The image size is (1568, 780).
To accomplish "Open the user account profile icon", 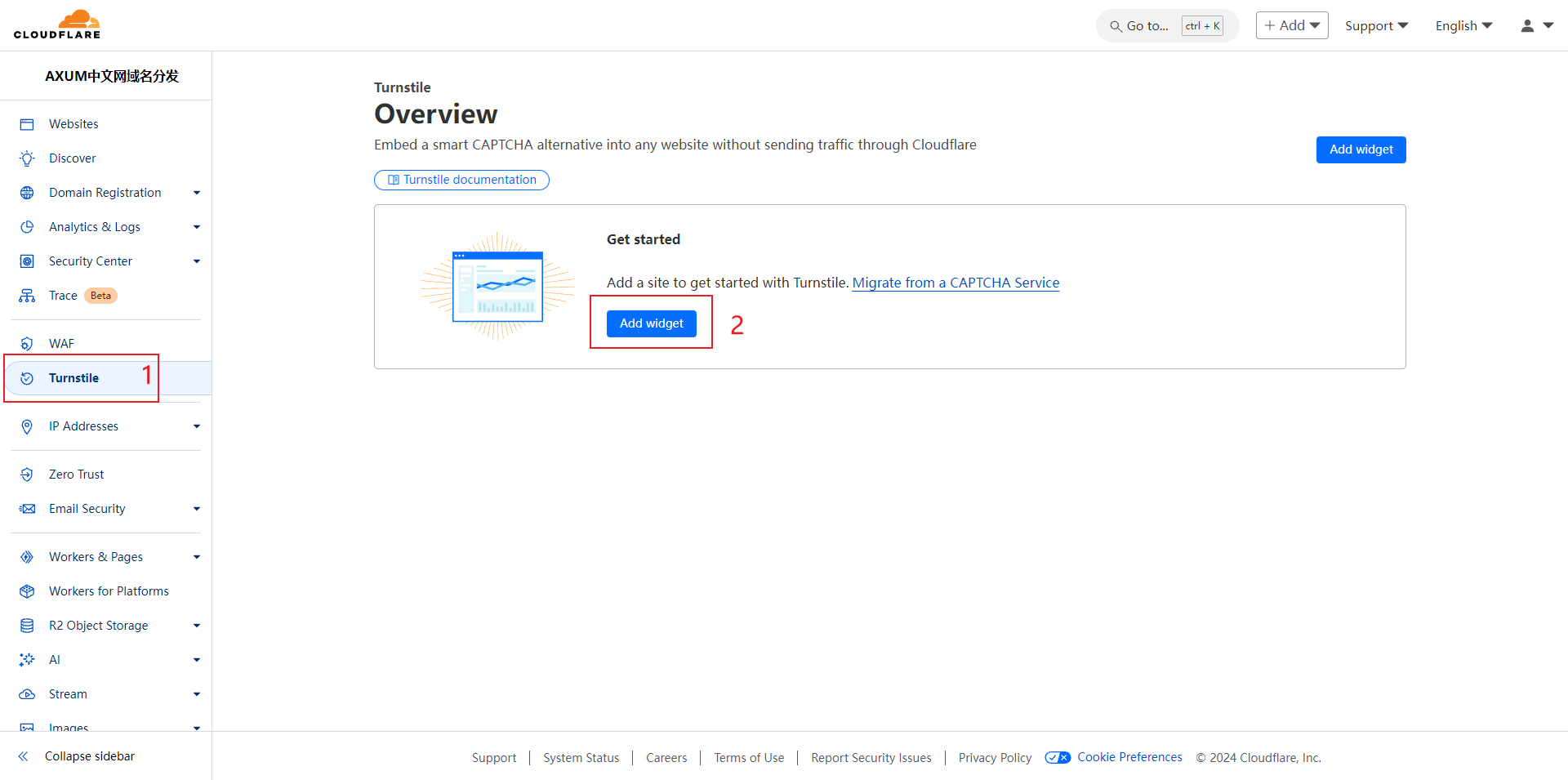I will click(1527, 26).
